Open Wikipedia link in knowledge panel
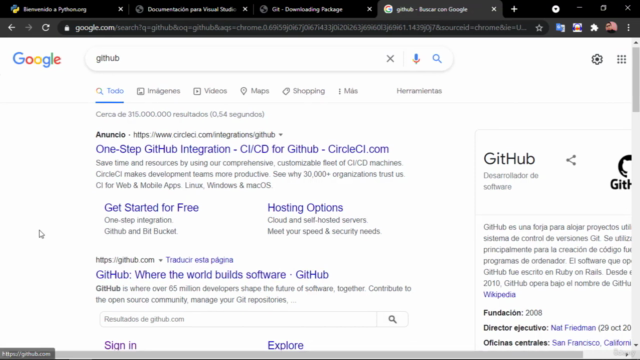Screen dimensions: 640x360 [x=499, y=294]
